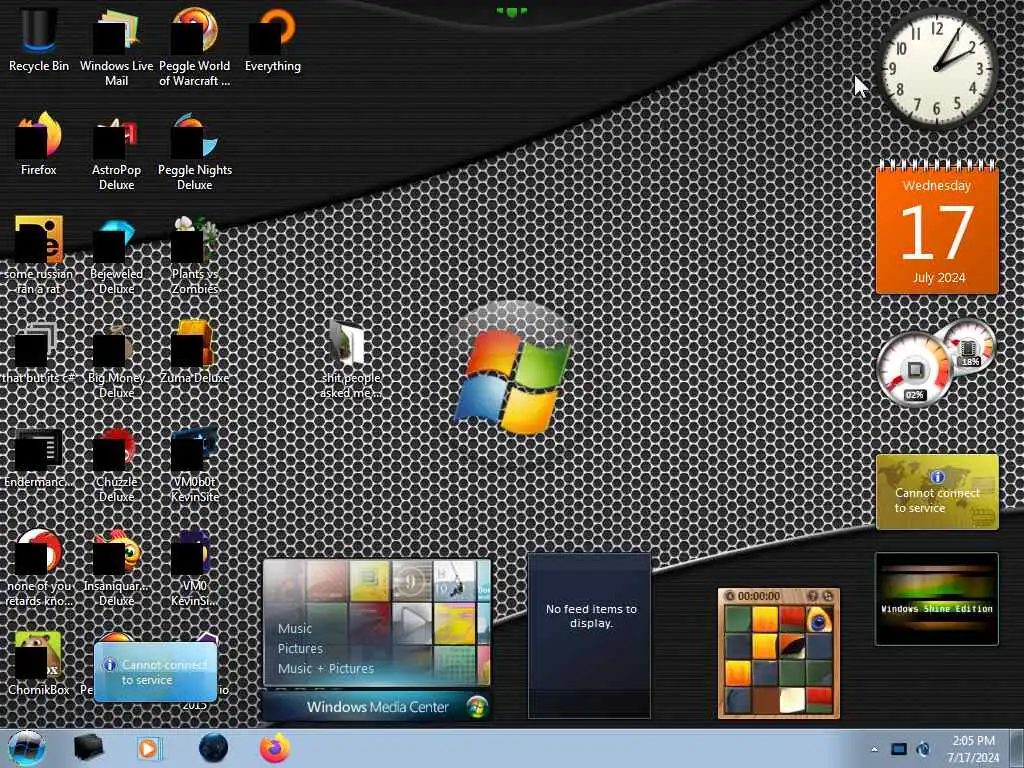
Task: Open the Firefox desktop shortcut
Action: pyautogui.click(x=39, y=144)
